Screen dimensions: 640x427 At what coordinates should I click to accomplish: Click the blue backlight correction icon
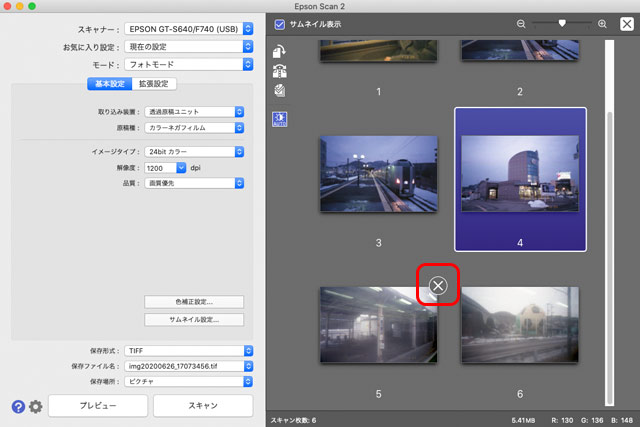279,119
